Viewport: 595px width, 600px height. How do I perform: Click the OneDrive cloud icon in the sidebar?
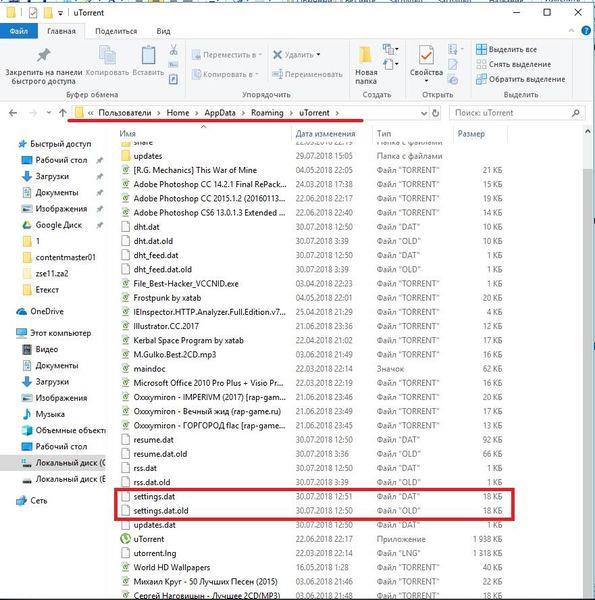(x=21, y=311)
